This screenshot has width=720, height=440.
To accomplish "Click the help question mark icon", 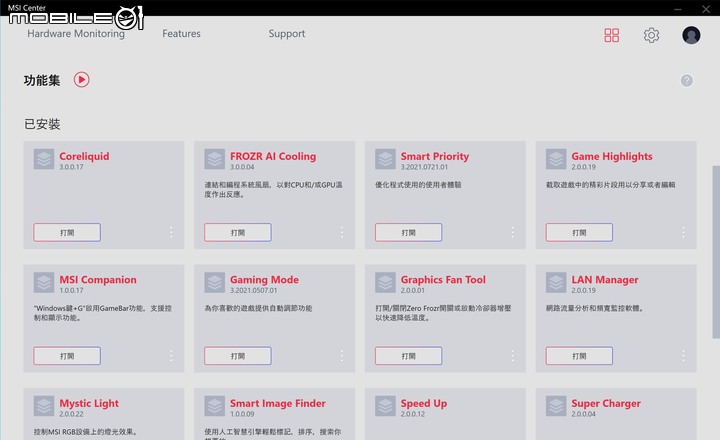I will [x=686, y=80].
